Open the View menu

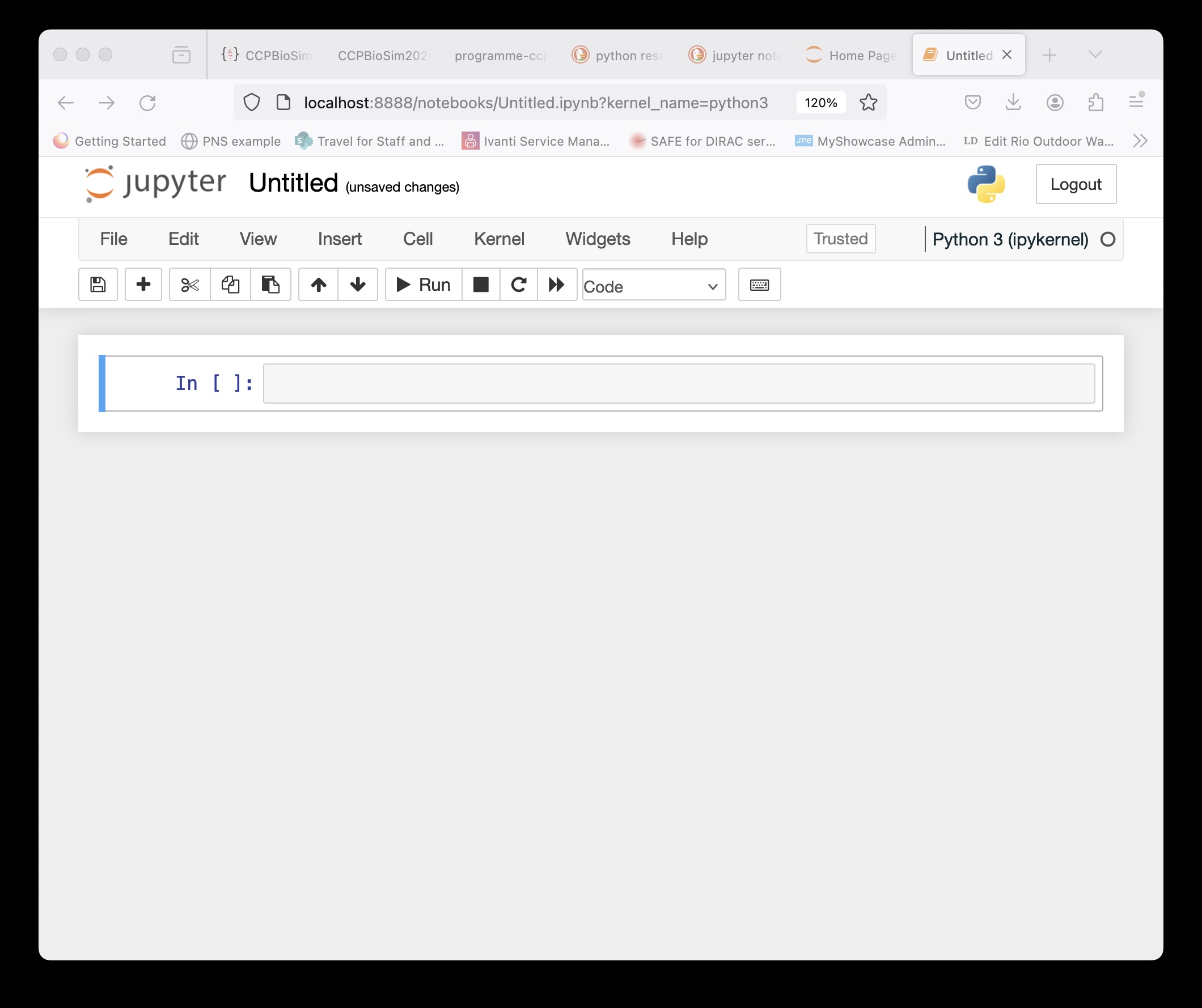[258, 239]
